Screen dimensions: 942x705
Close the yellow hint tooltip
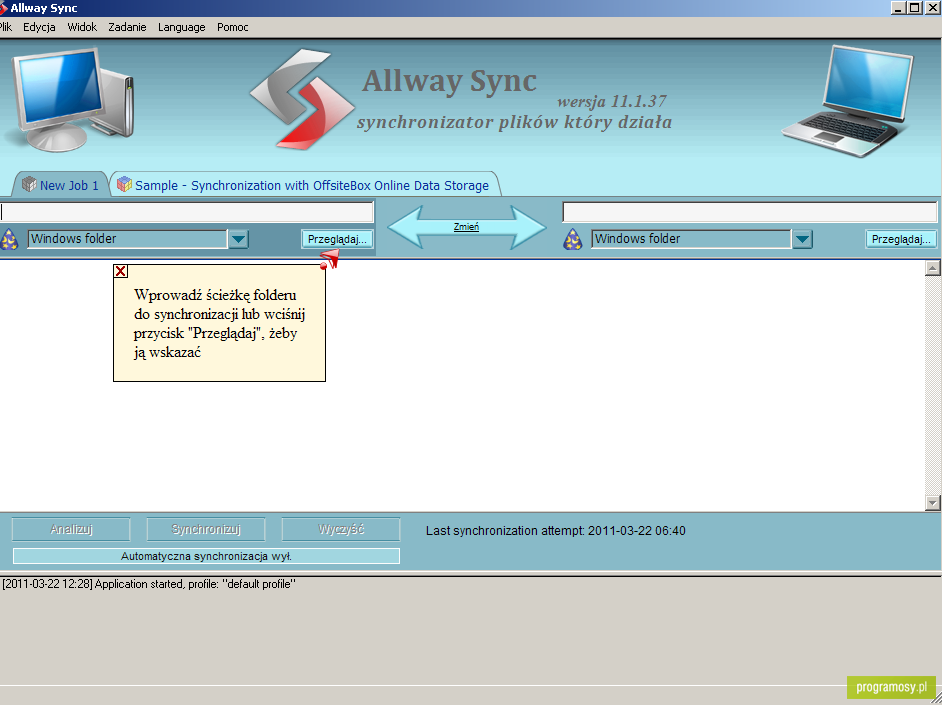click(120, 271)
